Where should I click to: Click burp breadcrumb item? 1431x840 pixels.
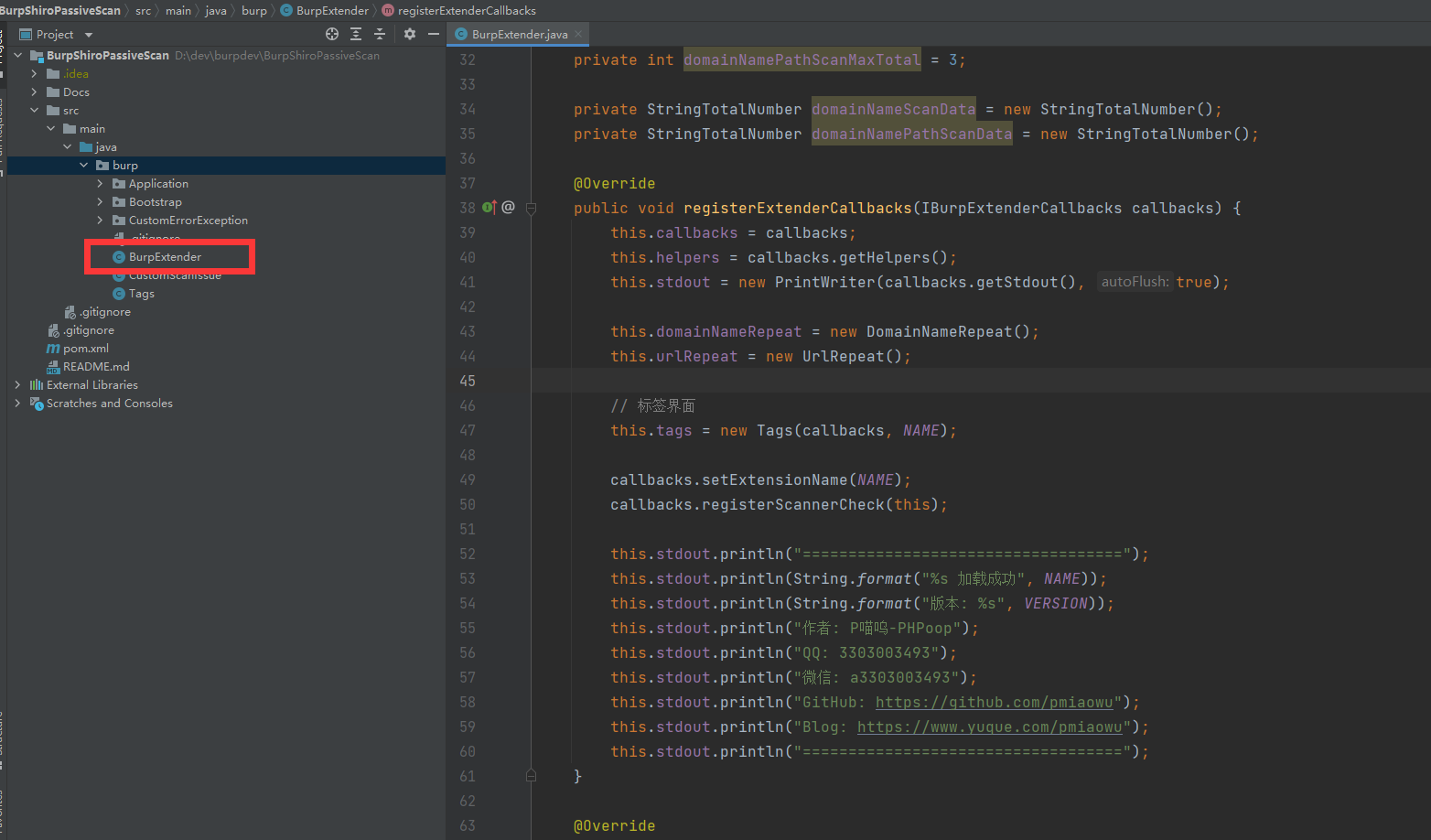pyautogui.click(x=254, y=10)
